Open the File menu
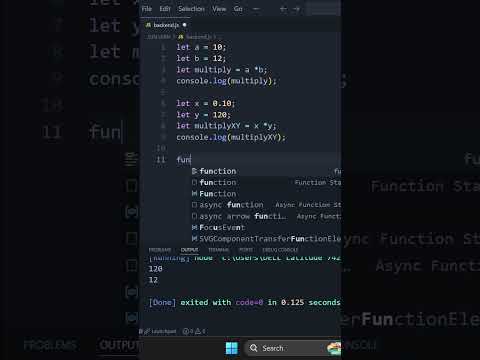Viewport: 480px width, 360px height. pos(147,9)
